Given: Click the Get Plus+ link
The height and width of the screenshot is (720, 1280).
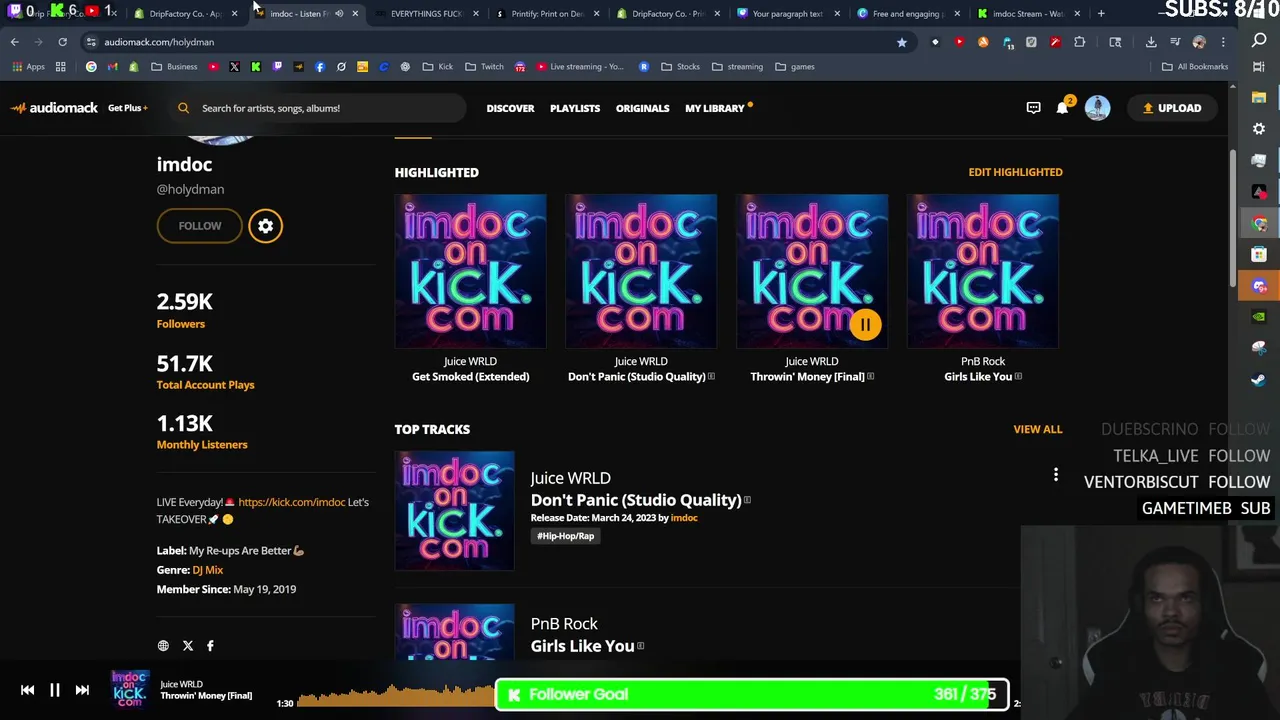Looking at the screenshot, I should tap(128, 108).
